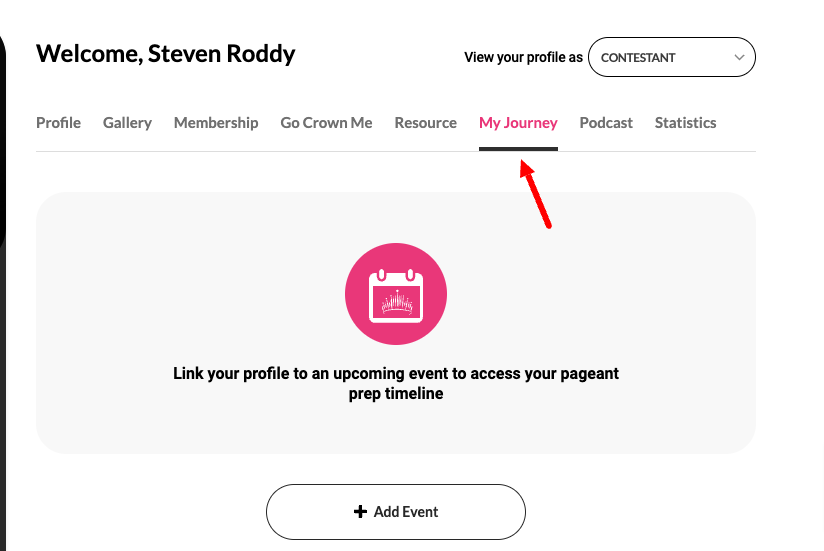The image size is (824, 551).
Task: Click the red annotation arrow
Action: 535,194
